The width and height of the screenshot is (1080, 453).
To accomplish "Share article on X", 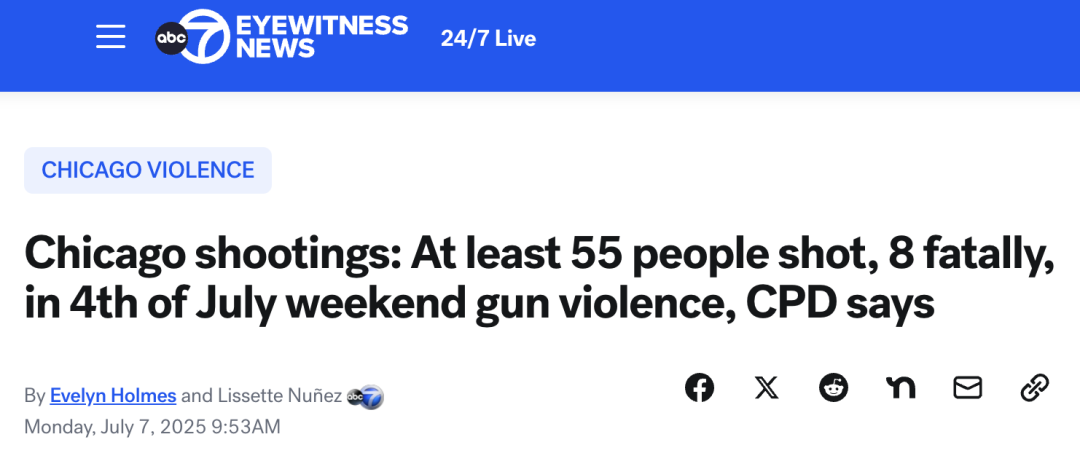I will pyautogui.click(x=766, y=388).
